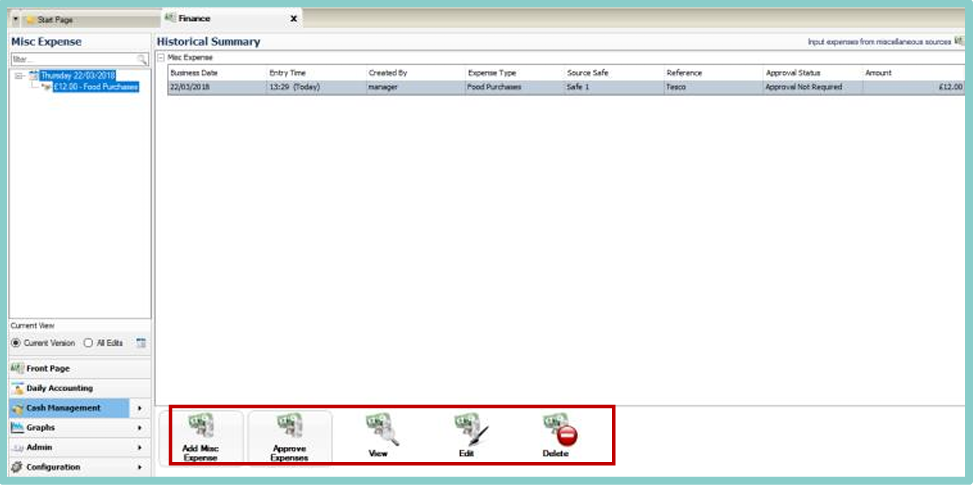Expand the Graphs submenu arrow

[139, 428]
